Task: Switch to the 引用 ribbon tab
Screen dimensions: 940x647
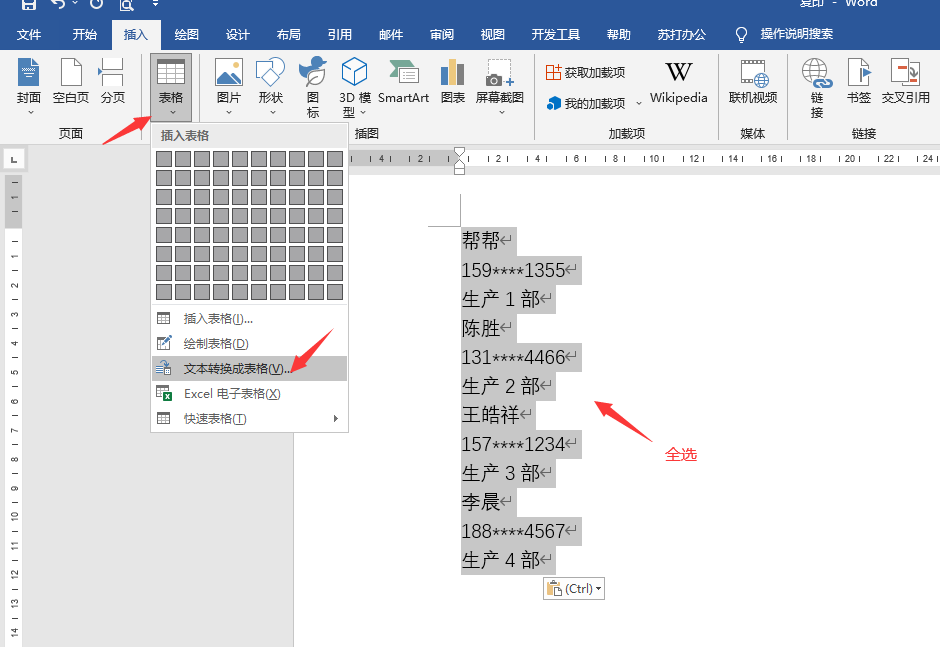Action: point(339,35)
